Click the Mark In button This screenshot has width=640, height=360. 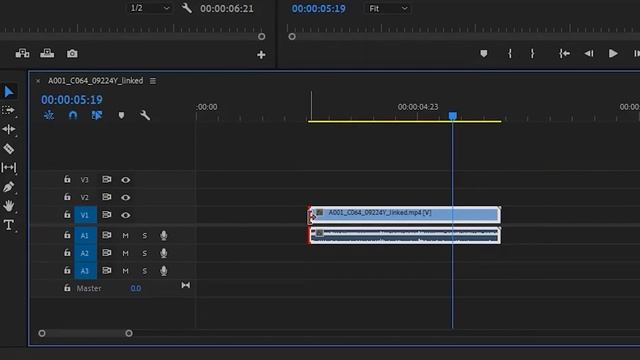[x=509, y=53]
